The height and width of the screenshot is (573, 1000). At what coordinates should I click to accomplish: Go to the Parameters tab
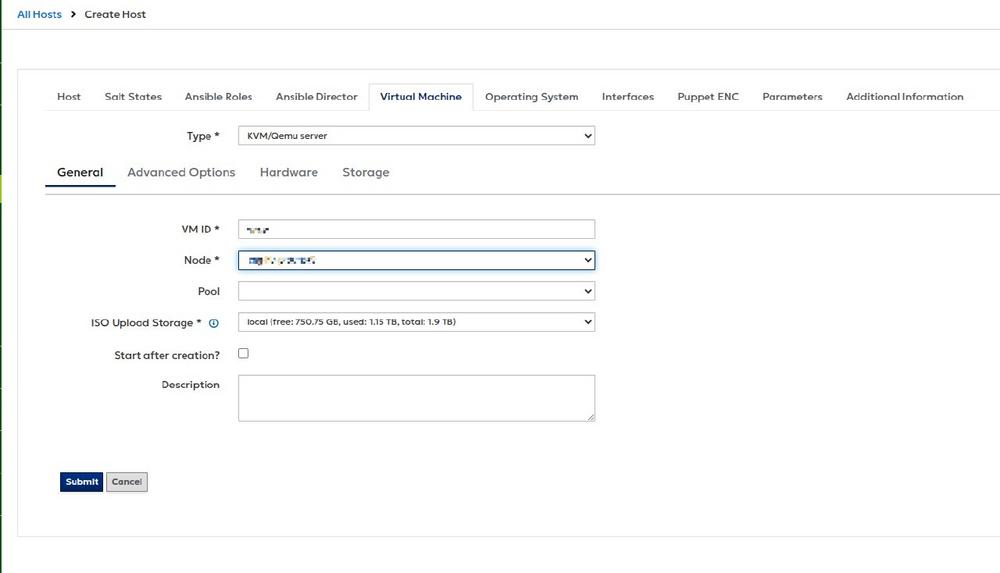coord(792,96)
